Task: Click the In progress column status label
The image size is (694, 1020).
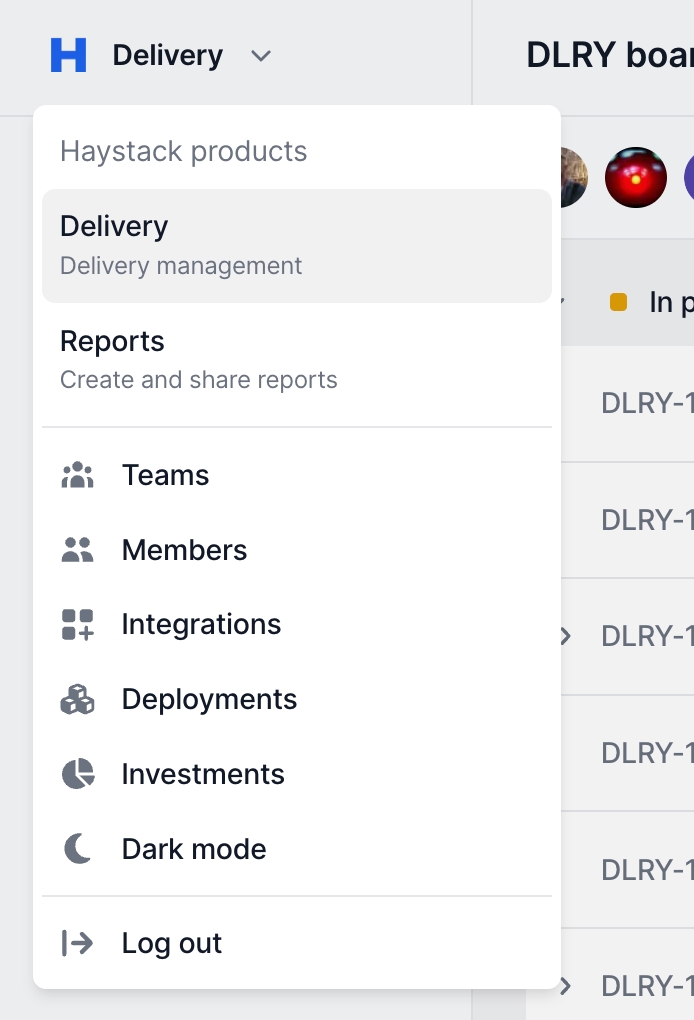Action: coord(671,302)
